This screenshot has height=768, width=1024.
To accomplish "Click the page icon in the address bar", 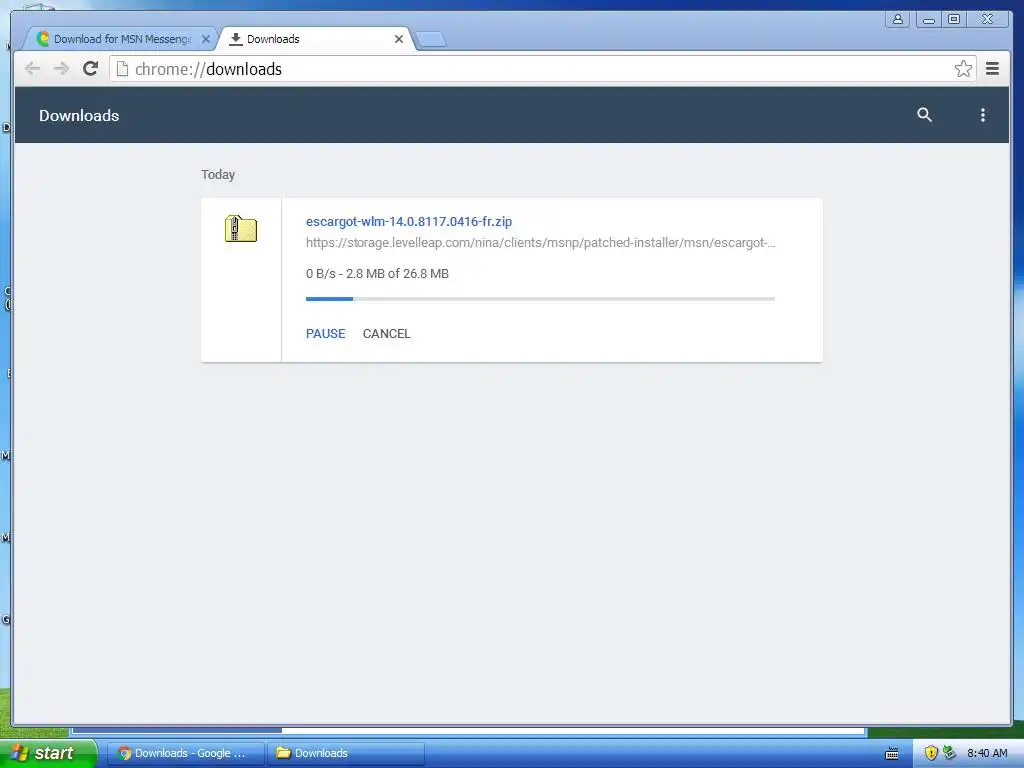I will coord(122,69).
